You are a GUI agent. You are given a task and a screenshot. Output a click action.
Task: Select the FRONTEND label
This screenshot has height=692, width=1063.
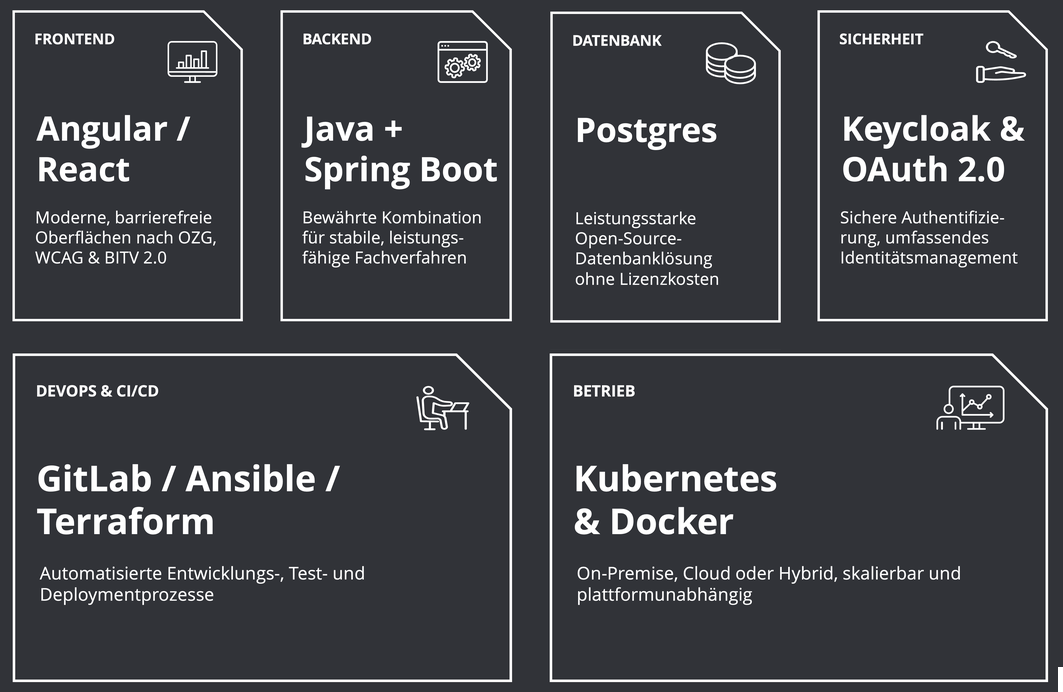click(75, 39)
